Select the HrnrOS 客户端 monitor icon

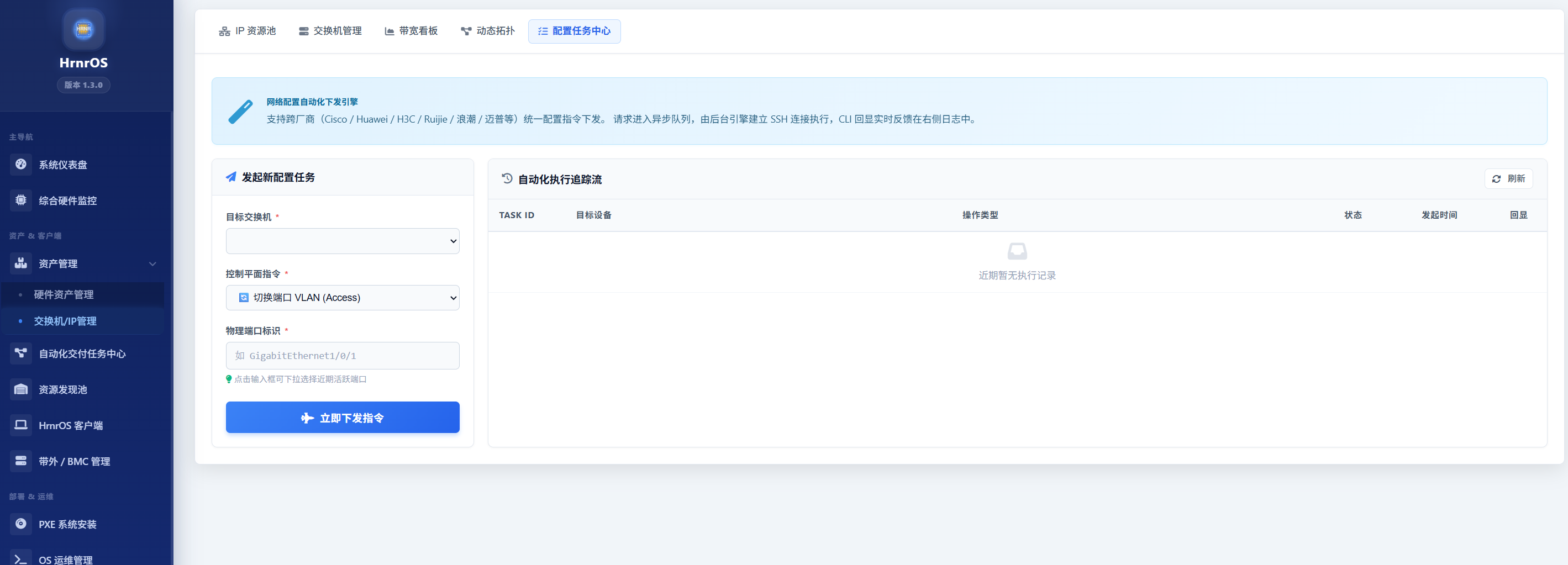(x=20, y=425)
